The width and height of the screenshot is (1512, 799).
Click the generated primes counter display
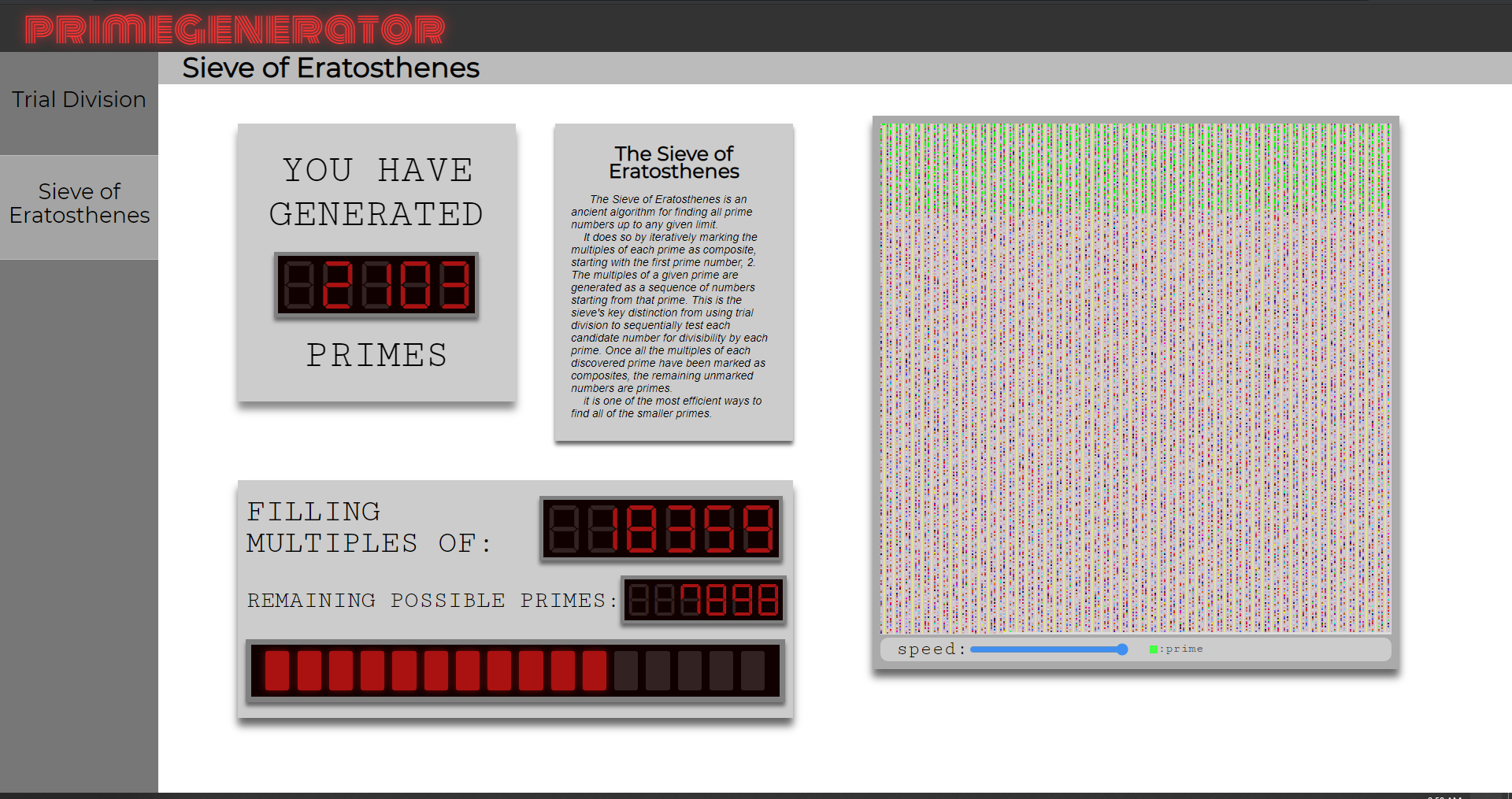tap(376, 285)
